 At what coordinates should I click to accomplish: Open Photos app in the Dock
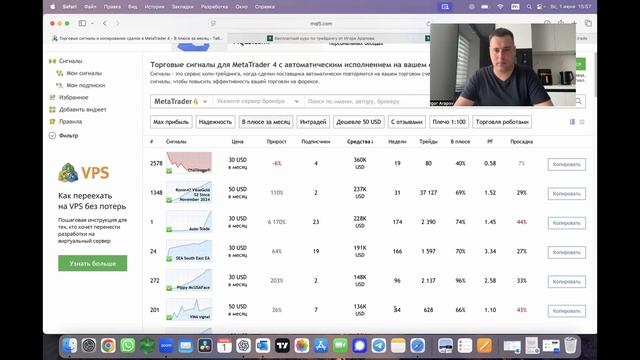tap(302, 346)
